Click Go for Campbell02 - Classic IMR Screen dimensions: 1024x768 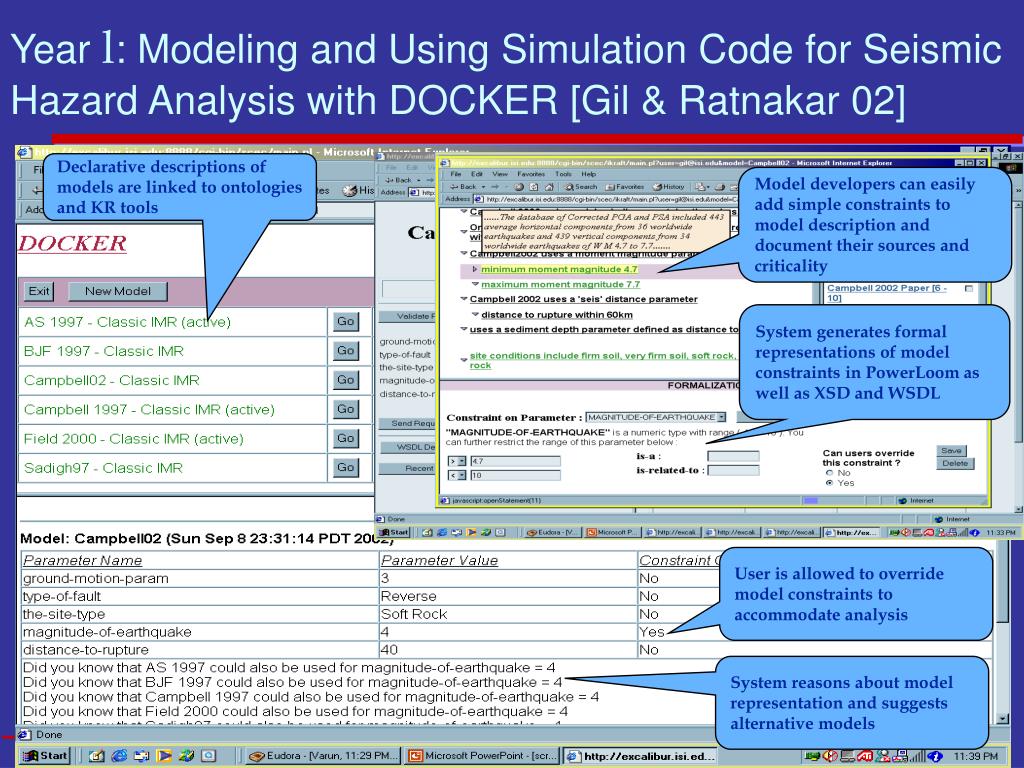coord(345,380)
